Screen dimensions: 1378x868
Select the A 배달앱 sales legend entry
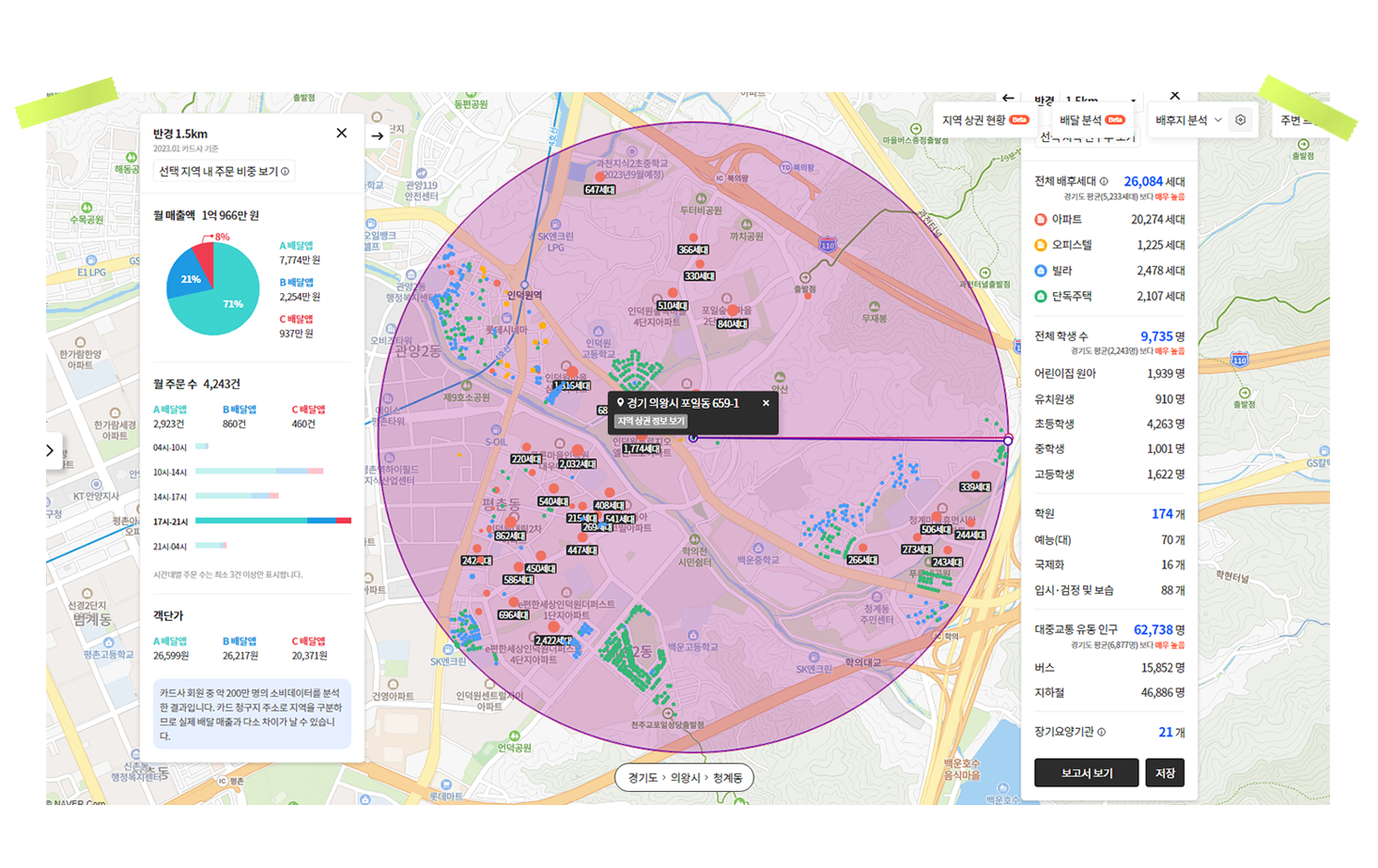coord(300,252)
